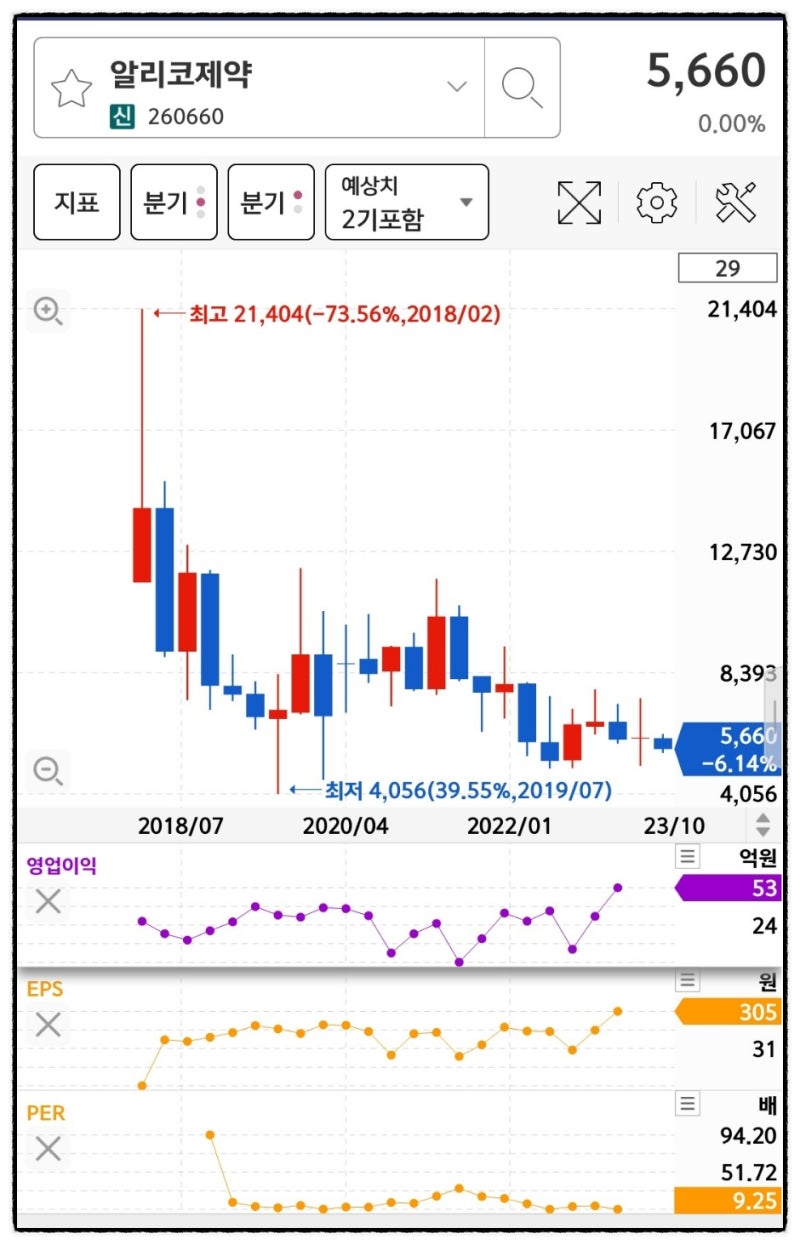Click the chart panel resize up/down arrows
Viewport: 800px width, 1245px height.
click(763, 826)
